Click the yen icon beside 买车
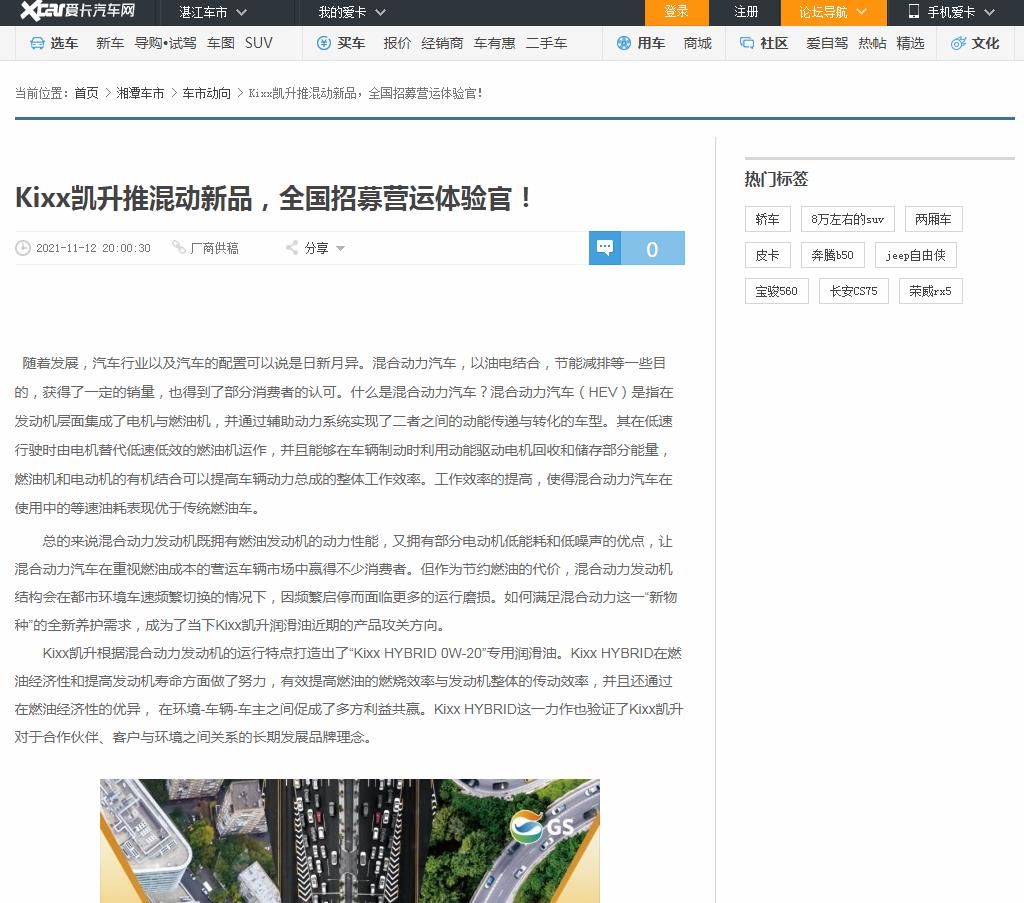This screenshot has width=1024, height=903. 324,43
